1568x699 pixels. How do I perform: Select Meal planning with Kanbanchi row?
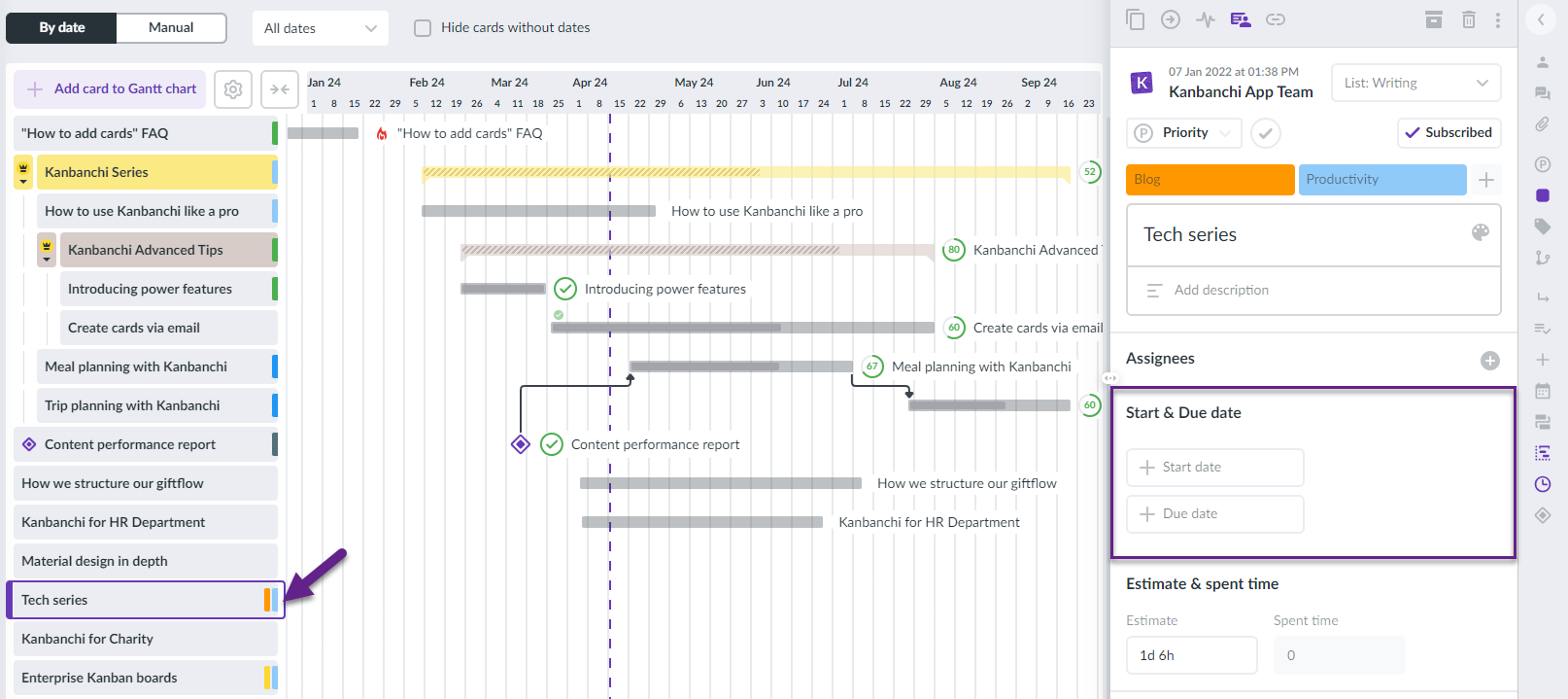point(157,367)
